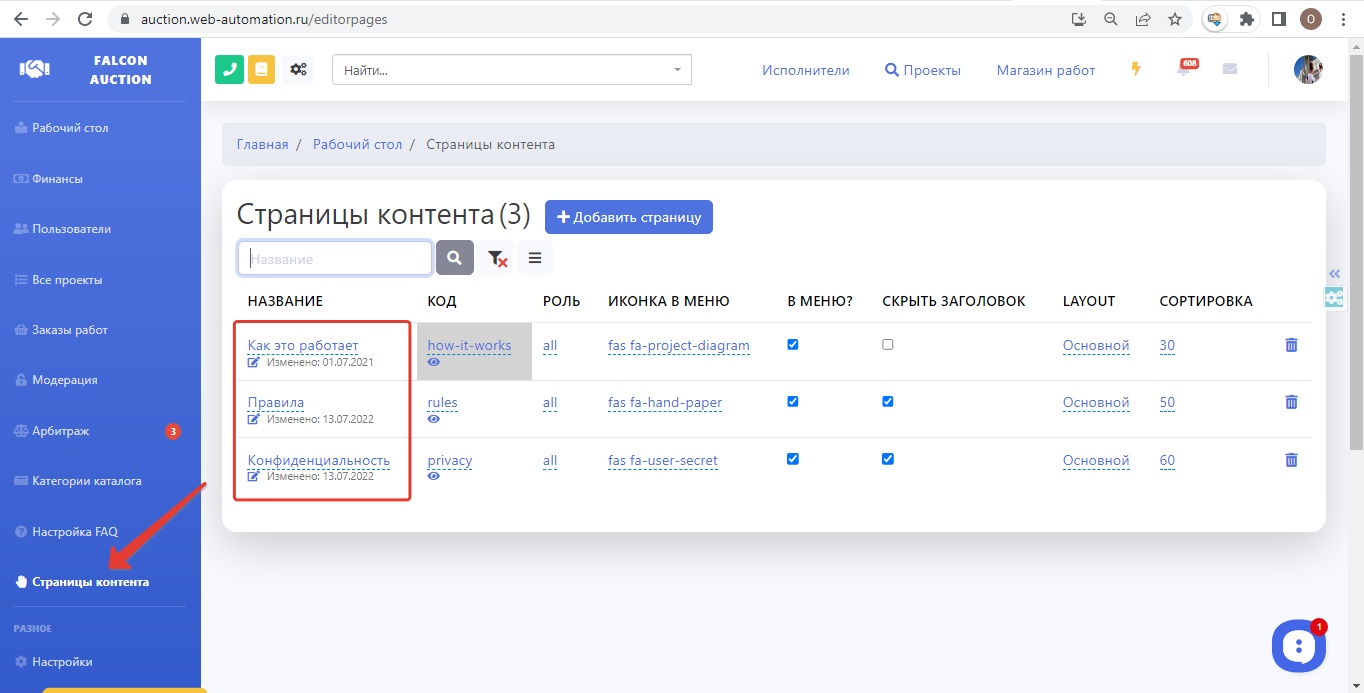Clear filters with the funnel icon

(497, 258)
